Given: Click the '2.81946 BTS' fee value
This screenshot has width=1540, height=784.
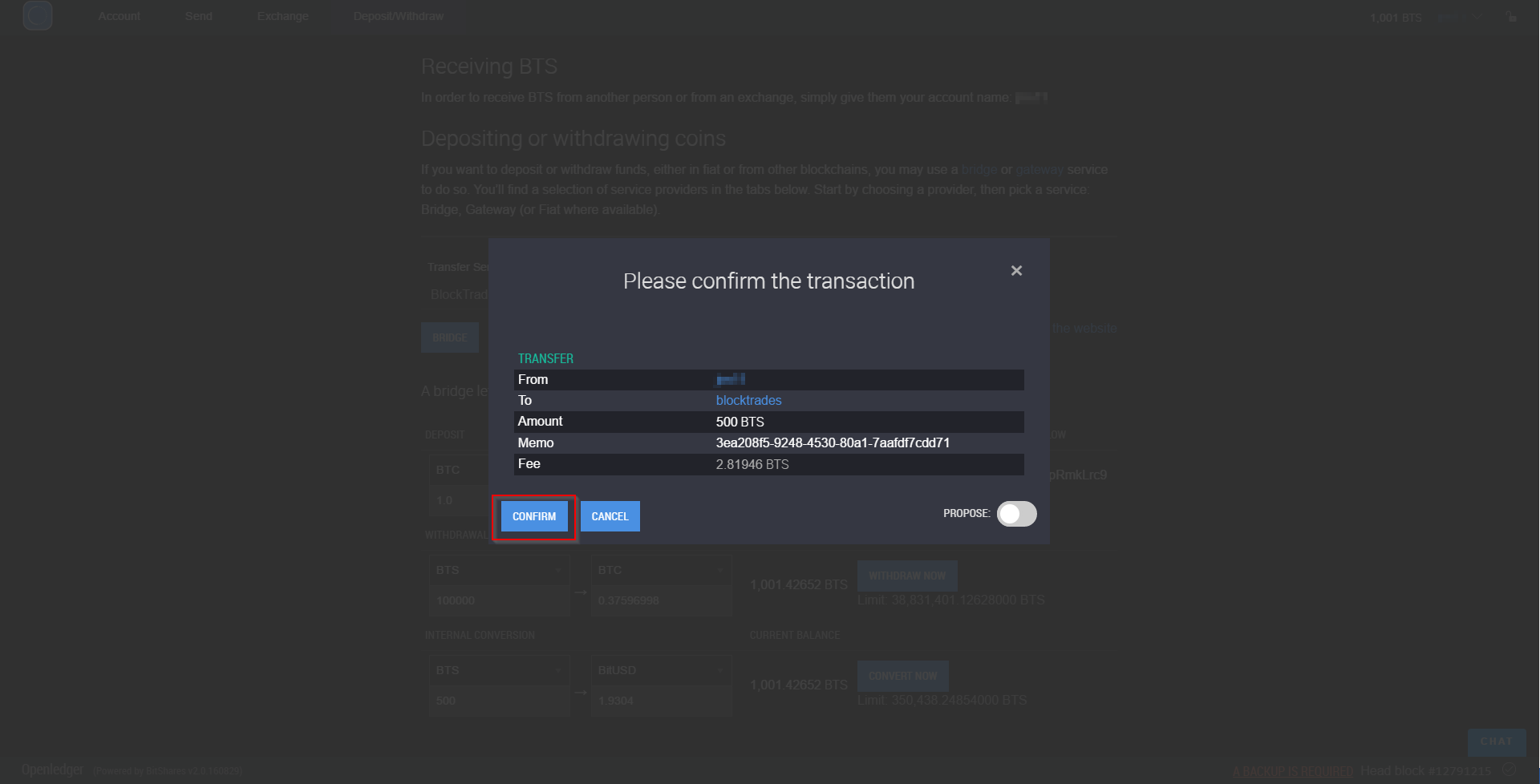Looking at the screenshot, I should point(752,464).
